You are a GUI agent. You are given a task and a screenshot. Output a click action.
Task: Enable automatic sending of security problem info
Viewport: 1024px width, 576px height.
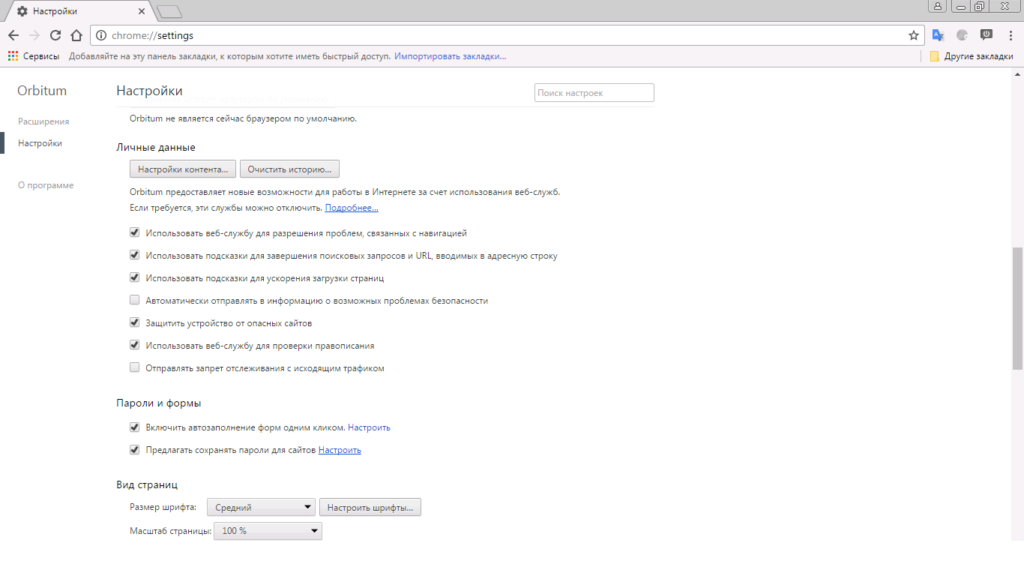(x=135, y=300)
